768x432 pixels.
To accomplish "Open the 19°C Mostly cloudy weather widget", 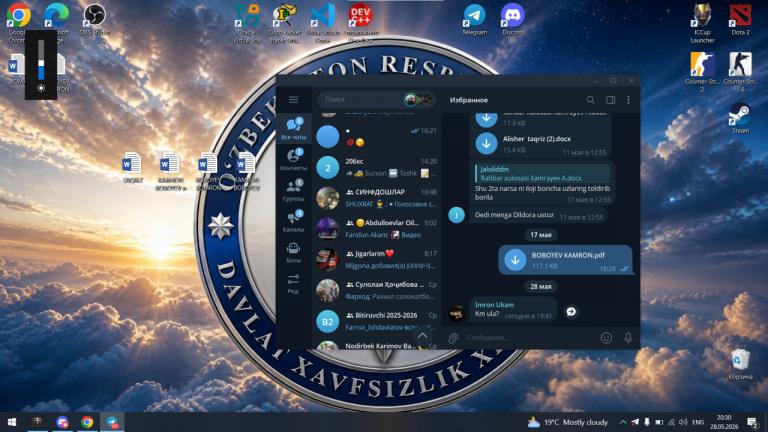I will pyautogui.click(x=567, y=422).
